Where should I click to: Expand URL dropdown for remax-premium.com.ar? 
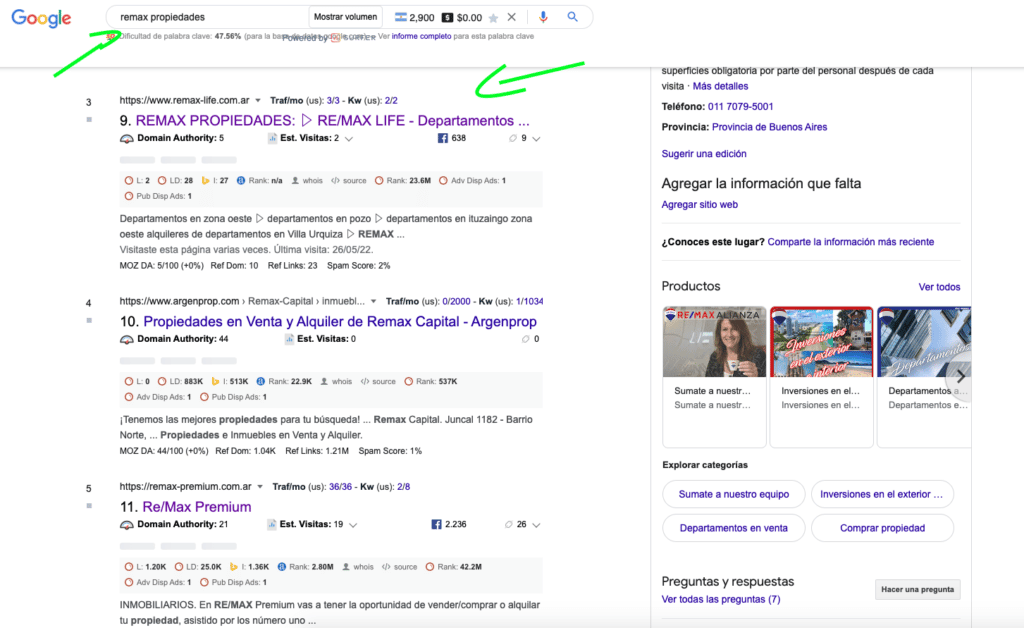point(260,487)
